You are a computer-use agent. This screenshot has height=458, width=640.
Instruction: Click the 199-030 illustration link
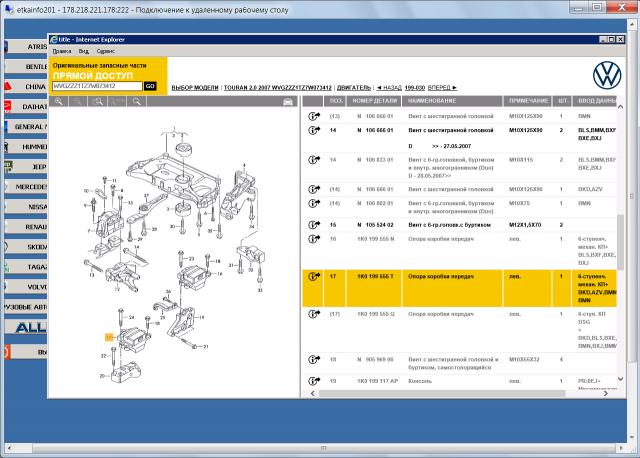(415, 88)
